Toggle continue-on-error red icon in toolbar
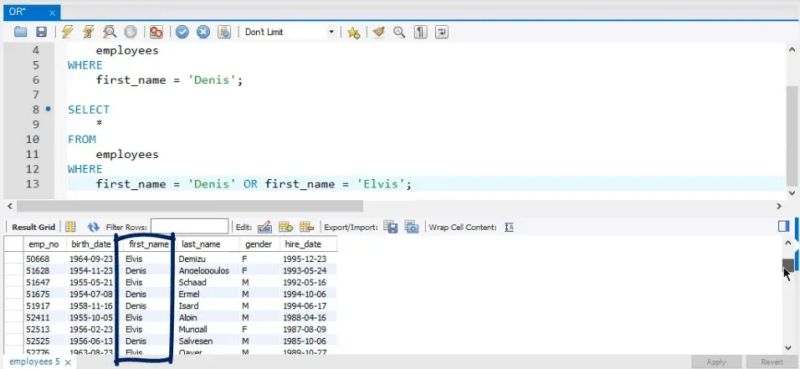Image resolution: width=800 pixels, height=369 pixels. click(x=156, y=32)
